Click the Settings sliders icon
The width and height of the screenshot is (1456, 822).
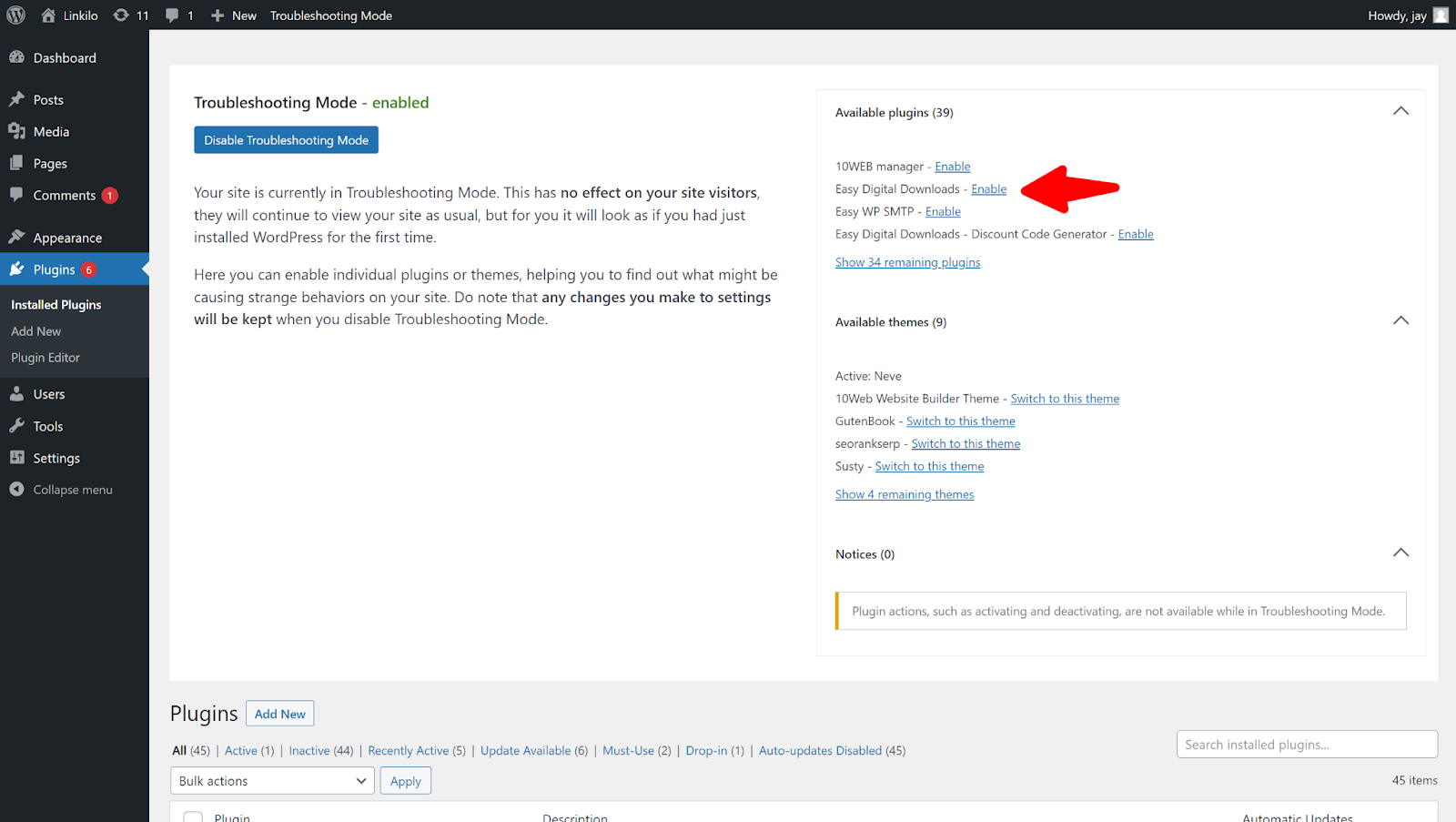coord(16,458)
